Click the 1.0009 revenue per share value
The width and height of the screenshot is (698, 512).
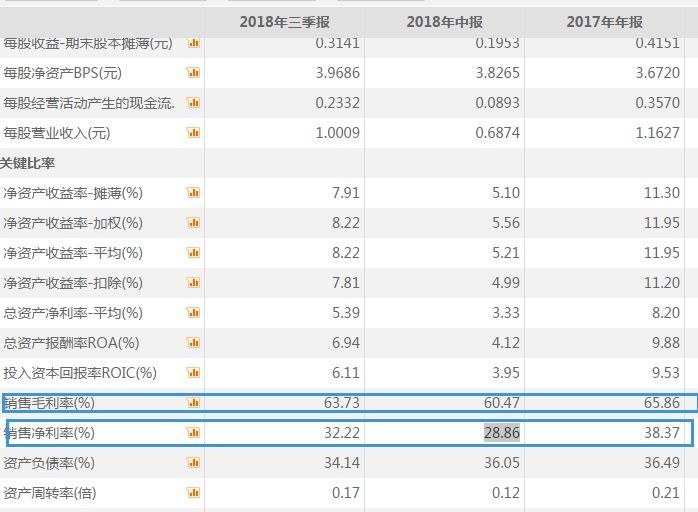(337, 133)
